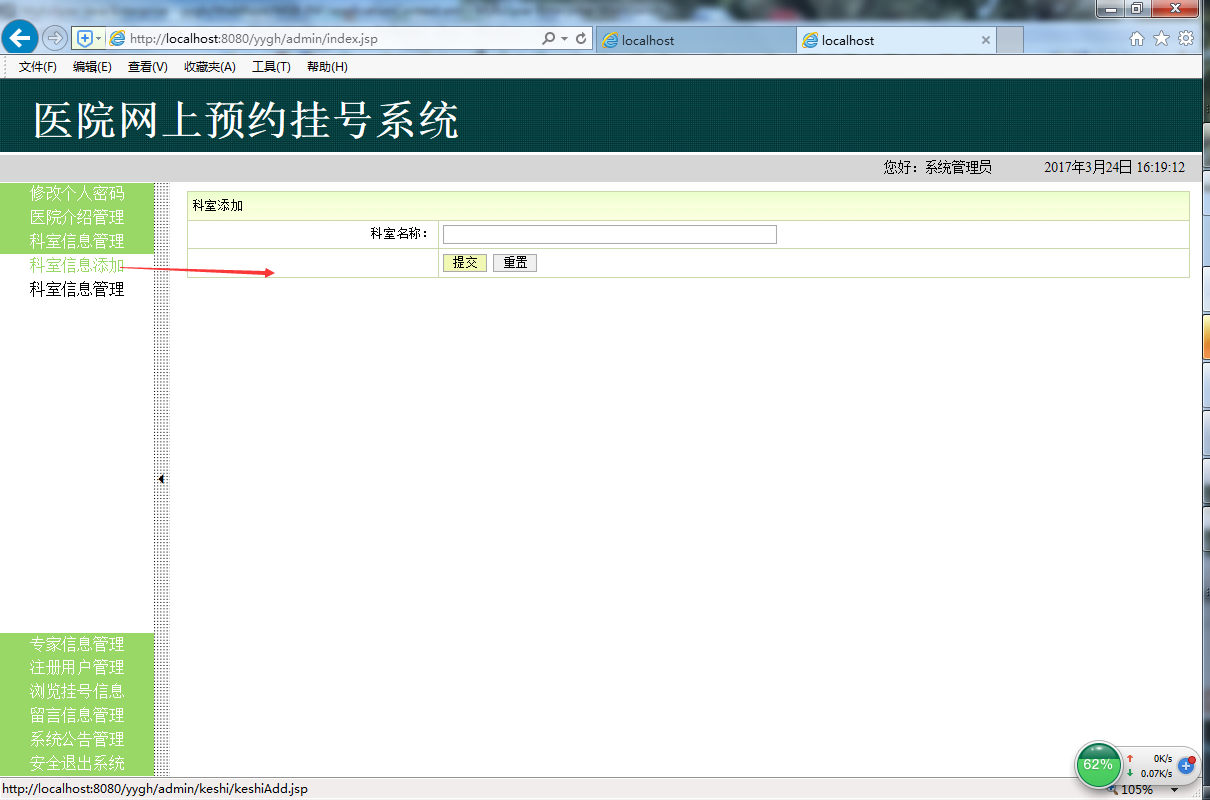The image size is (1210, 800).
Task: Expand 修改个人密码 sidebar section
Action: pyautogui.click(x=77, y=193)
